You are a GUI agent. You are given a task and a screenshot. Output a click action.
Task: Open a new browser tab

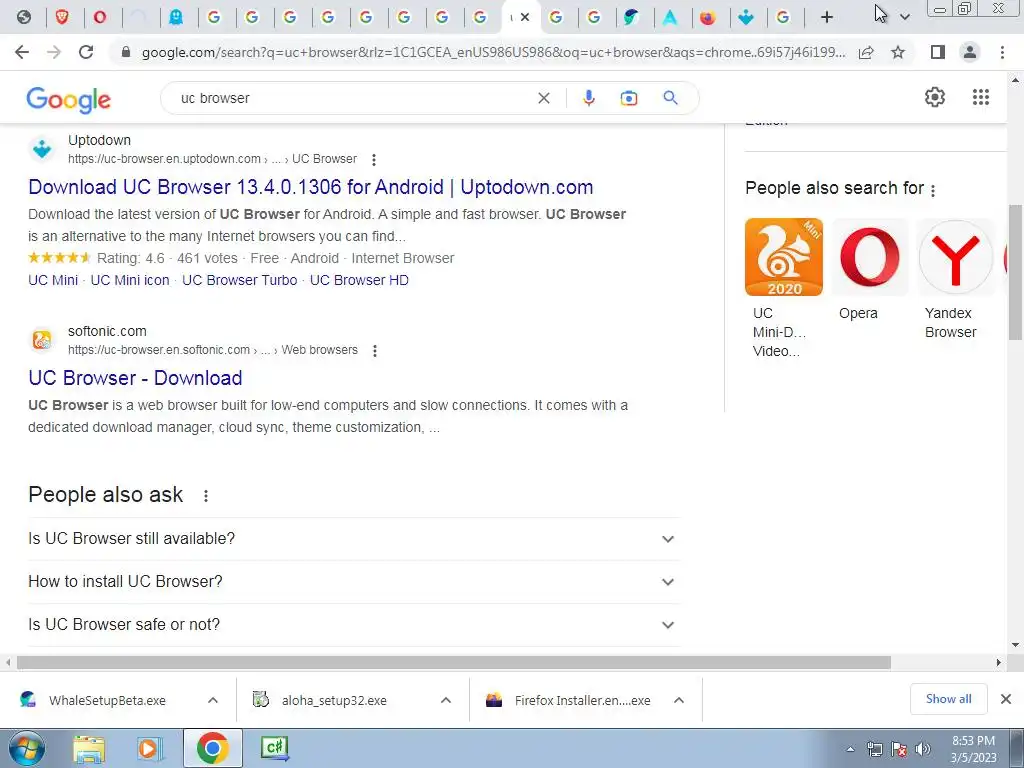click(x=827, y=17)
